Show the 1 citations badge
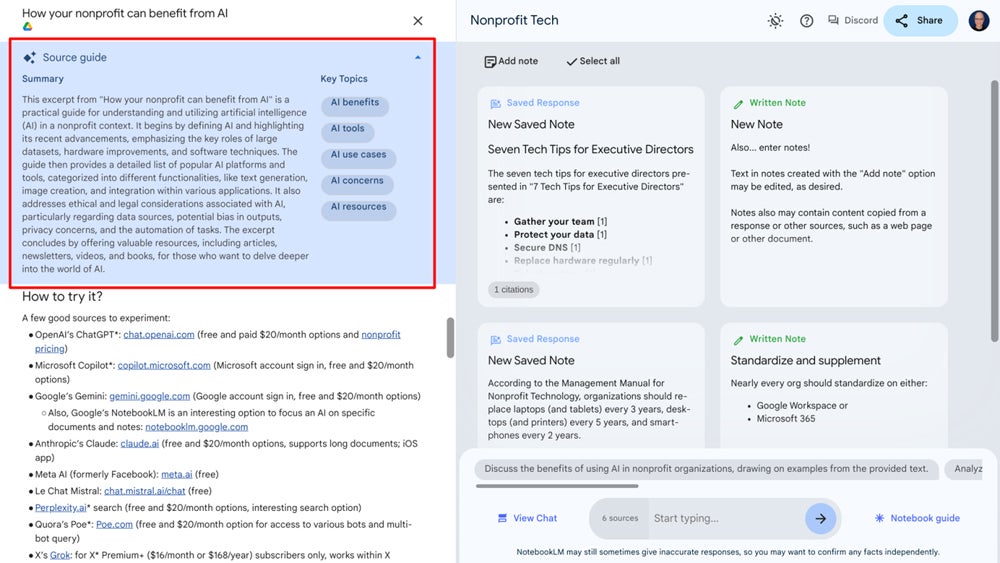1000x563 pixels. 514,289
